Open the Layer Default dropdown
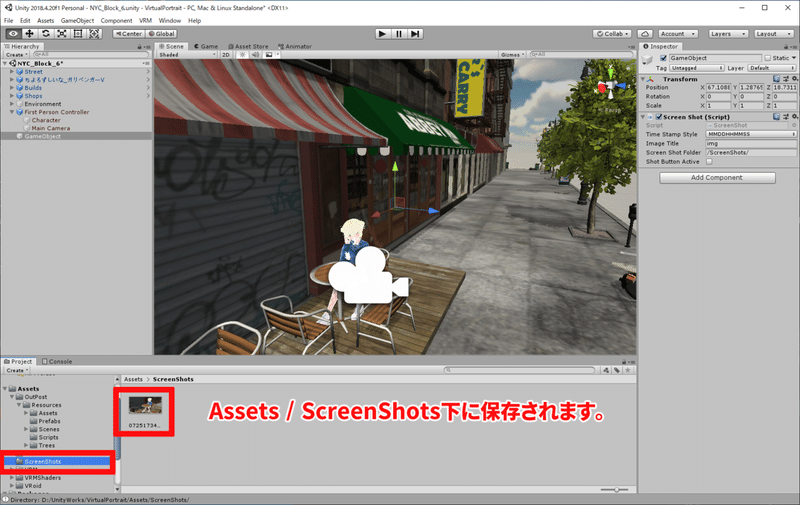Viewport: 800px width, 505px height. click(x=772, y=68)
